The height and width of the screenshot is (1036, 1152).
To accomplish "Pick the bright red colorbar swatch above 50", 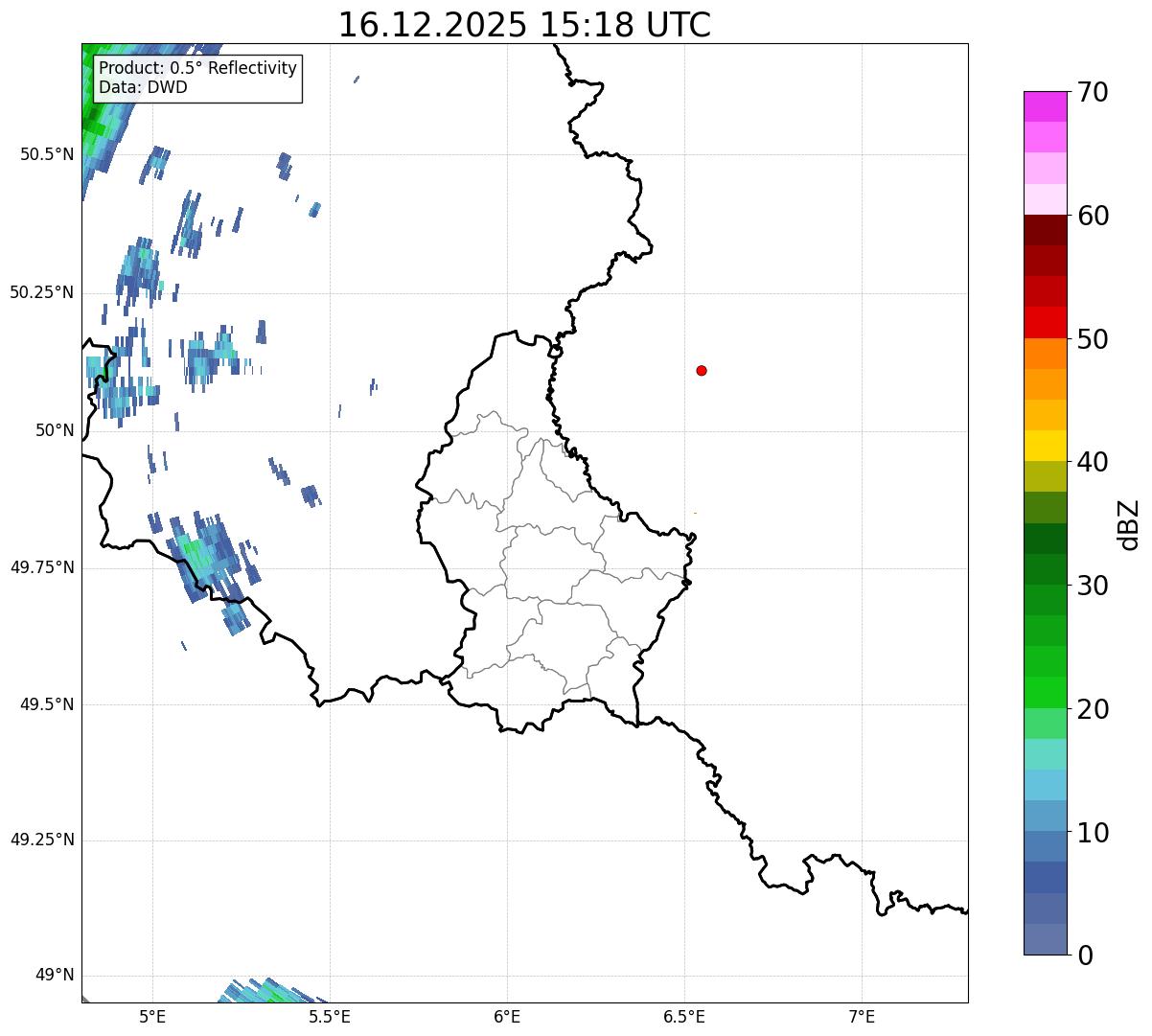I will (x=1046, y=323).
